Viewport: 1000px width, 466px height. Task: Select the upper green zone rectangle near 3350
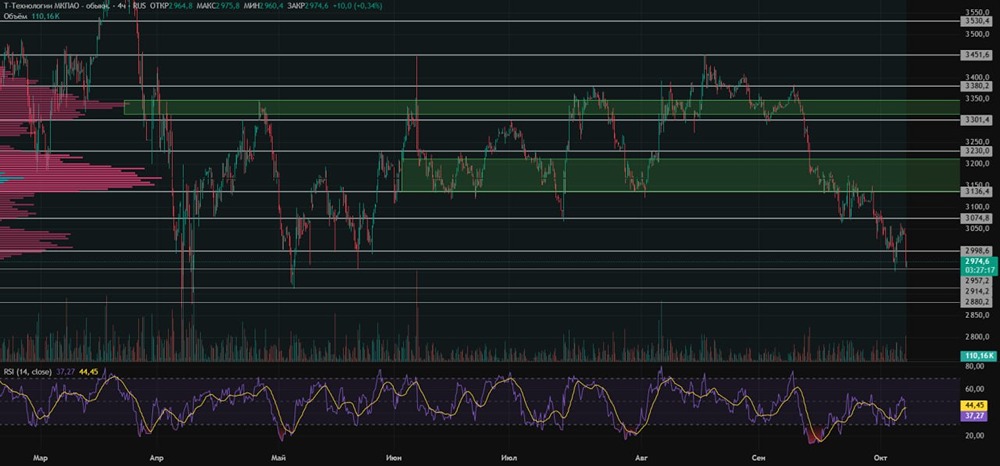[542, 107]
